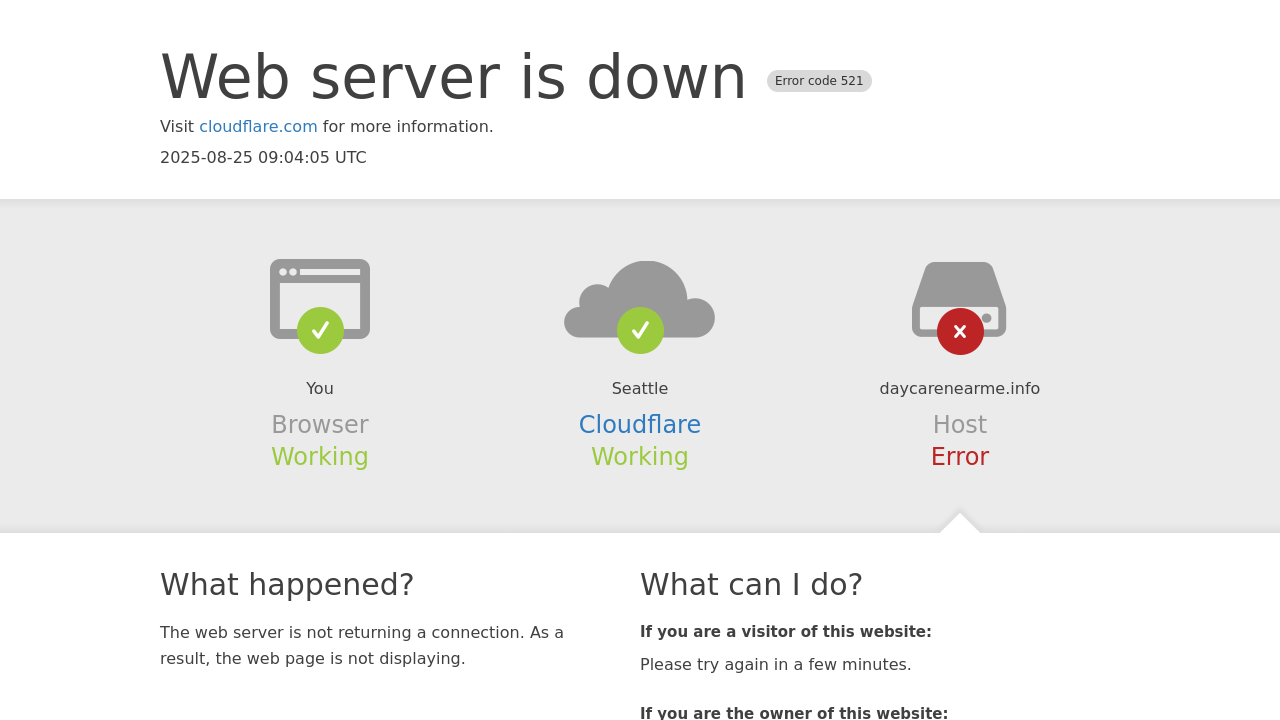This screenshot has width=1280, height=720.
Task: Click the 'Working' status under Browser
Action: pos(320,457)
